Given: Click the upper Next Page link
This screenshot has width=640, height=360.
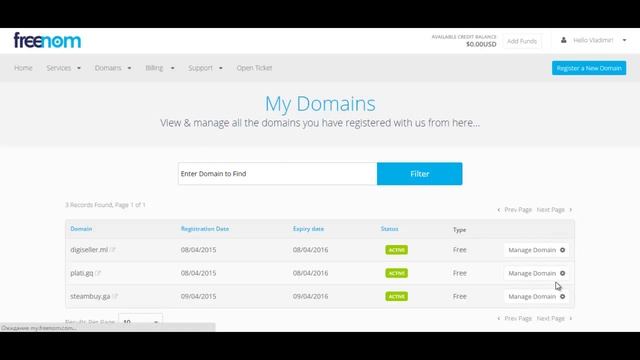Looking at the screenshot, I should (551, 210).
